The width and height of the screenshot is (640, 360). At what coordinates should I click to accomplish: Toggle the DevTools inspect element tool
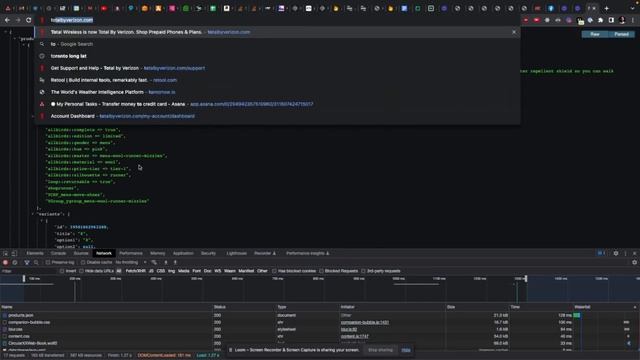[x=5, y=253]
